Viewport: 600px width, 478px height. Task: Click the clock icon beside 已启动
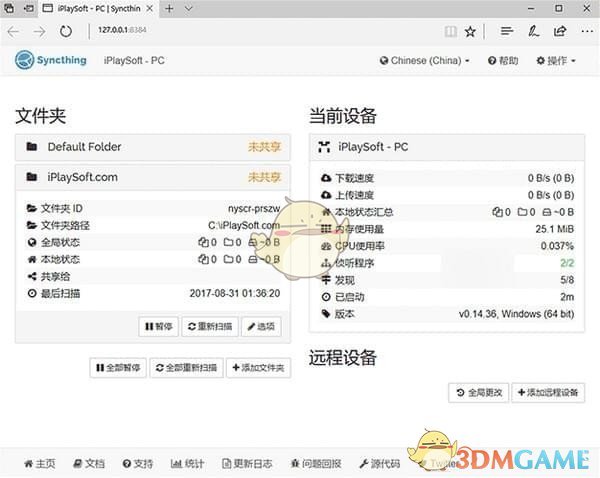[x=326, y=297]
